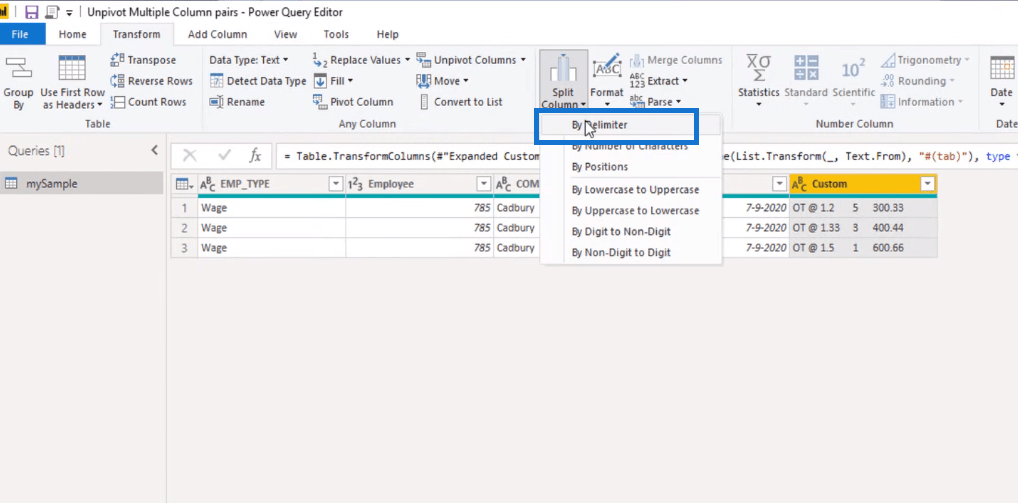Screen dimensions: 1018x503
Task: Click the Split Column icon
Action: click(563, 69)
